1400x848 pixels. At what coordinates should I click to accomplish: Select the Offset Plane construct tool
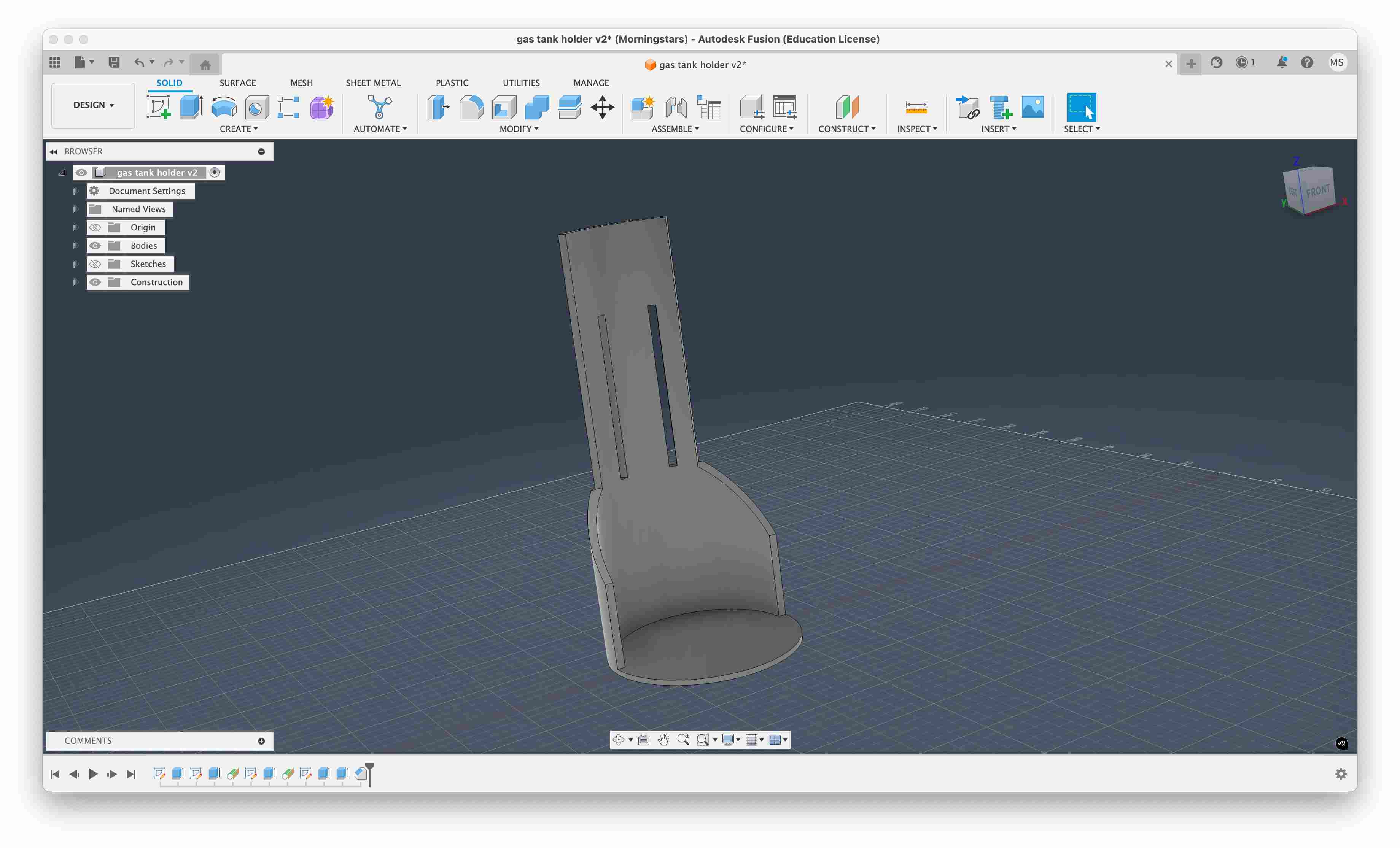847,107
